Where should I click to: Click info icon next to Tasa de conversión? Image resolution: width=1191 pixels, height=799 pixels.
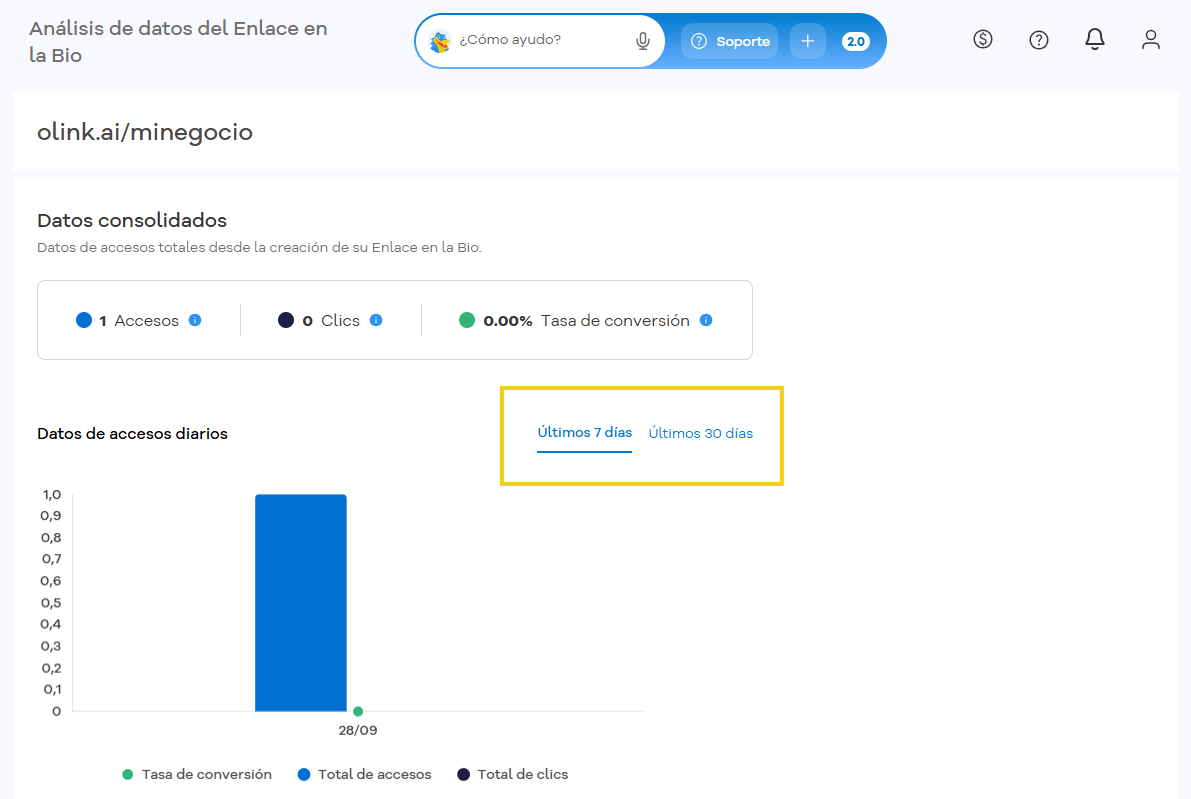click(x=706, y=320)
